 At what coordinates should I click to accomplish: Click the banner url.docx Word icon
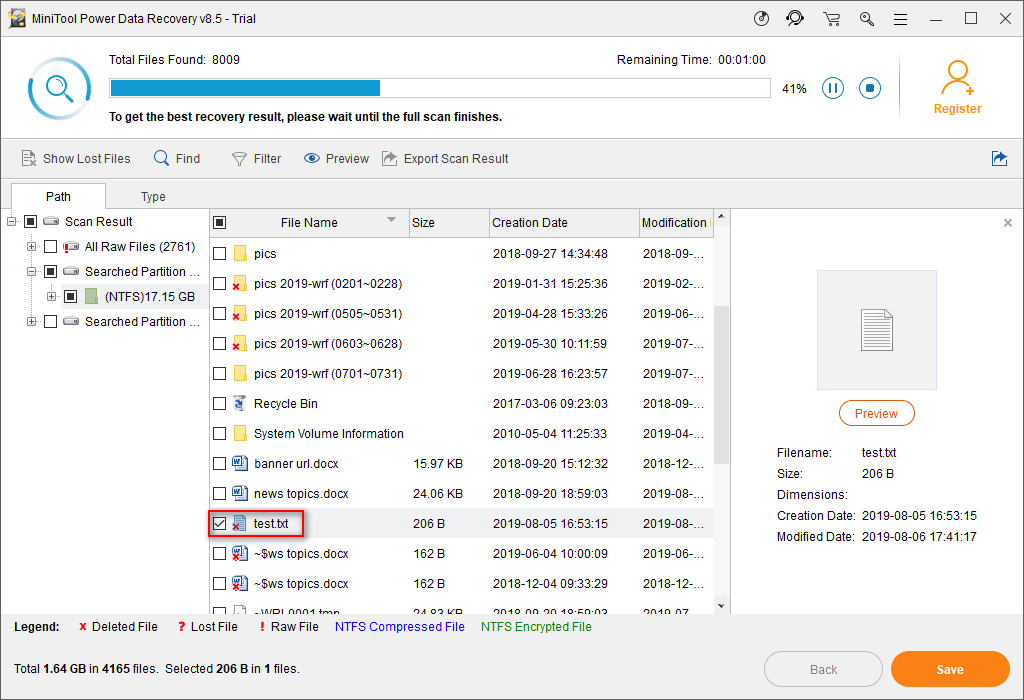tap(240, 464)
